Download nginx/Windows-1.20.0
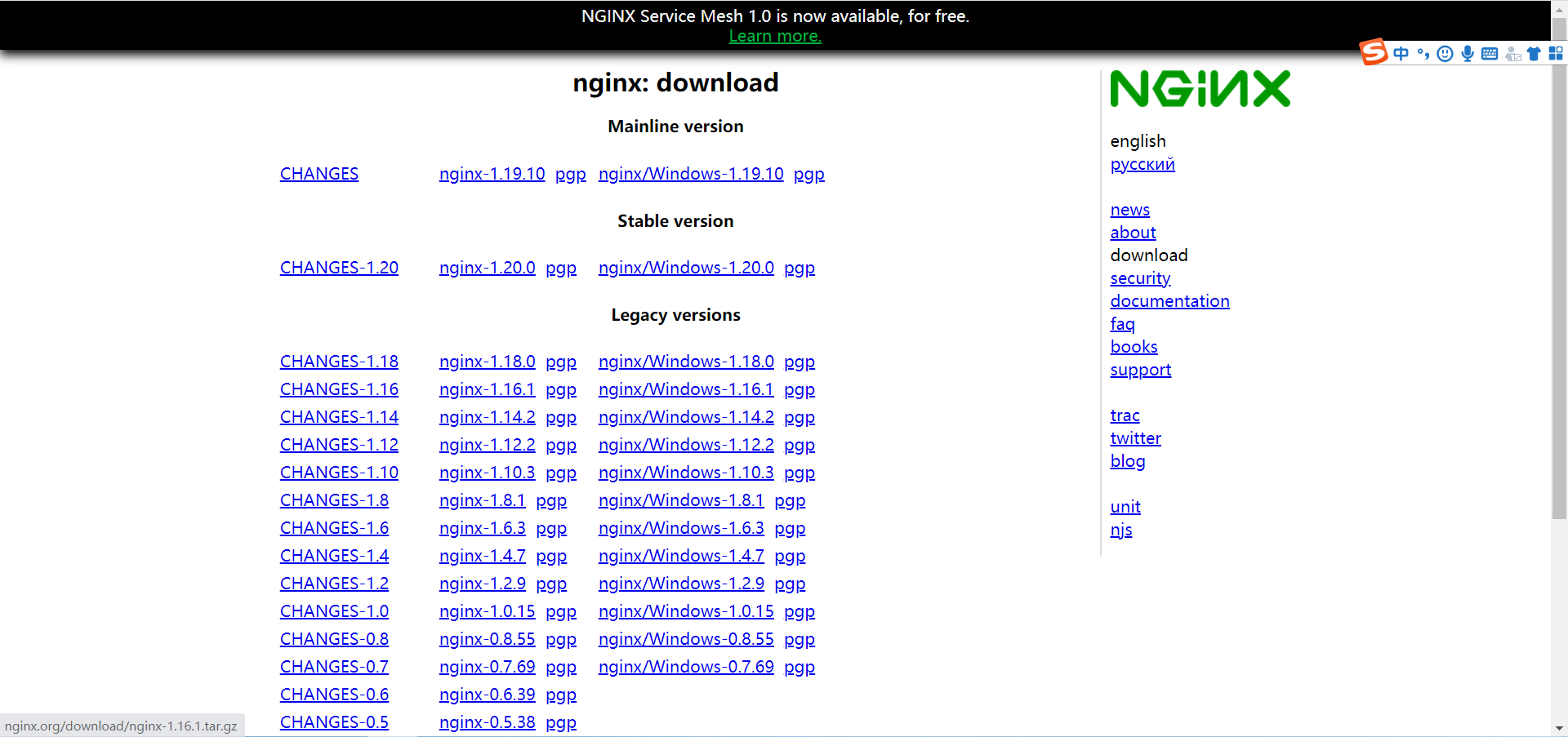This screenshot has width=1568, height=737. click(x=686, y=268)
